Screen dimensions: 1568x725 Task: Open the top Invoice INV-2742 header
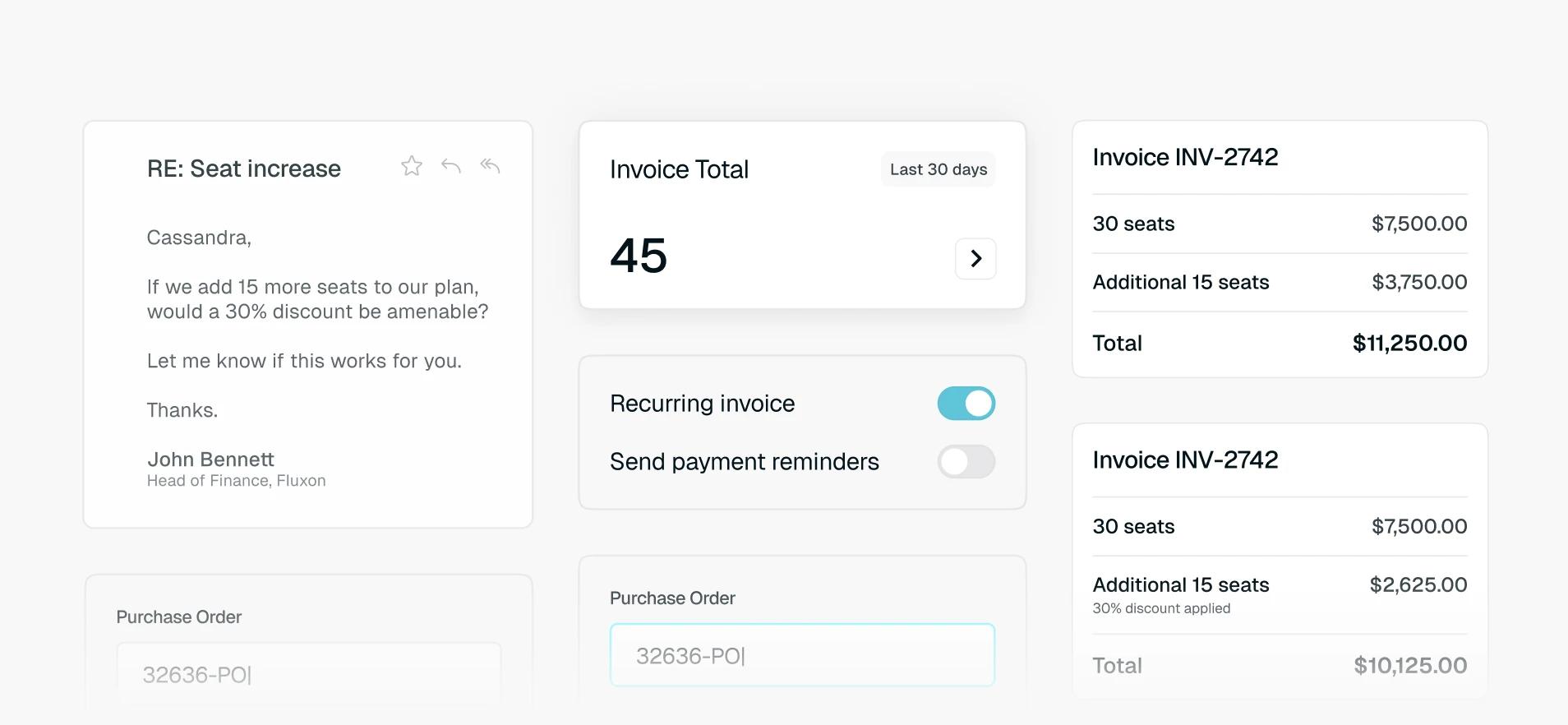1185,157
